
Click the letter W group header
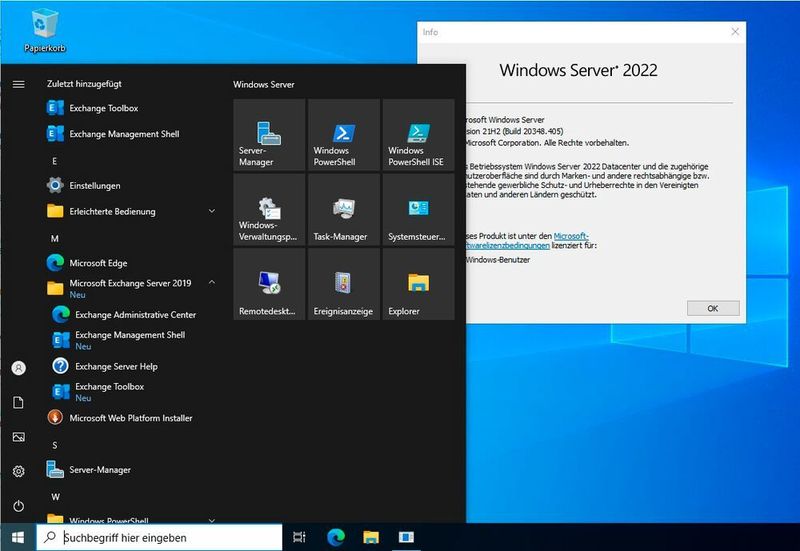(x=55, y=497)
